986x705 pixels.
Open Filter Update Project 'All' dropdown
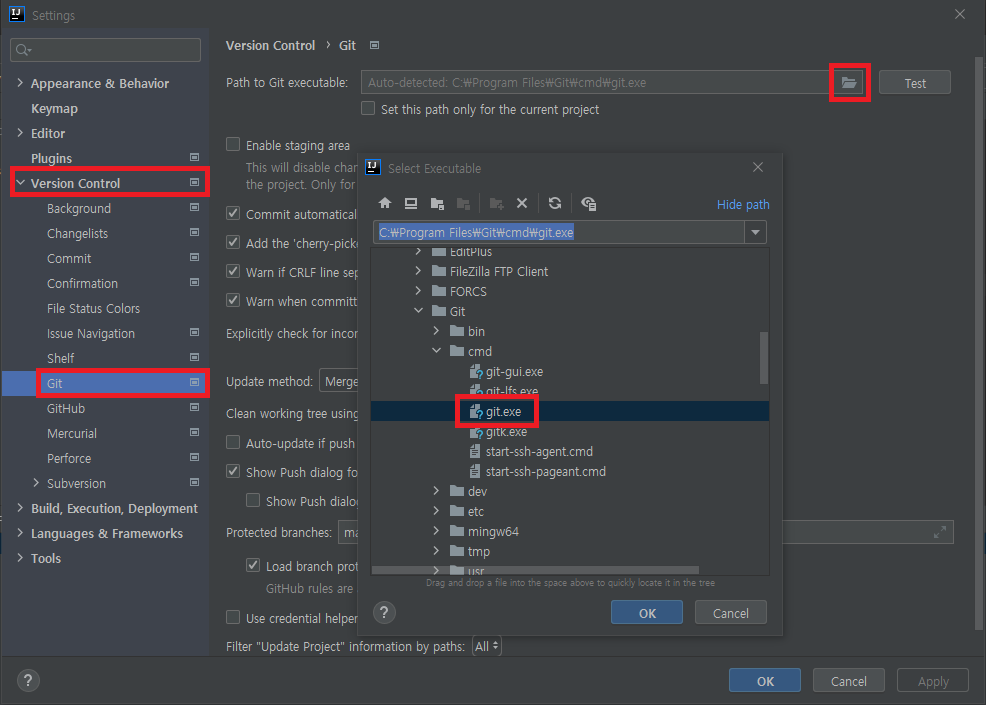[x=487, y=646]
